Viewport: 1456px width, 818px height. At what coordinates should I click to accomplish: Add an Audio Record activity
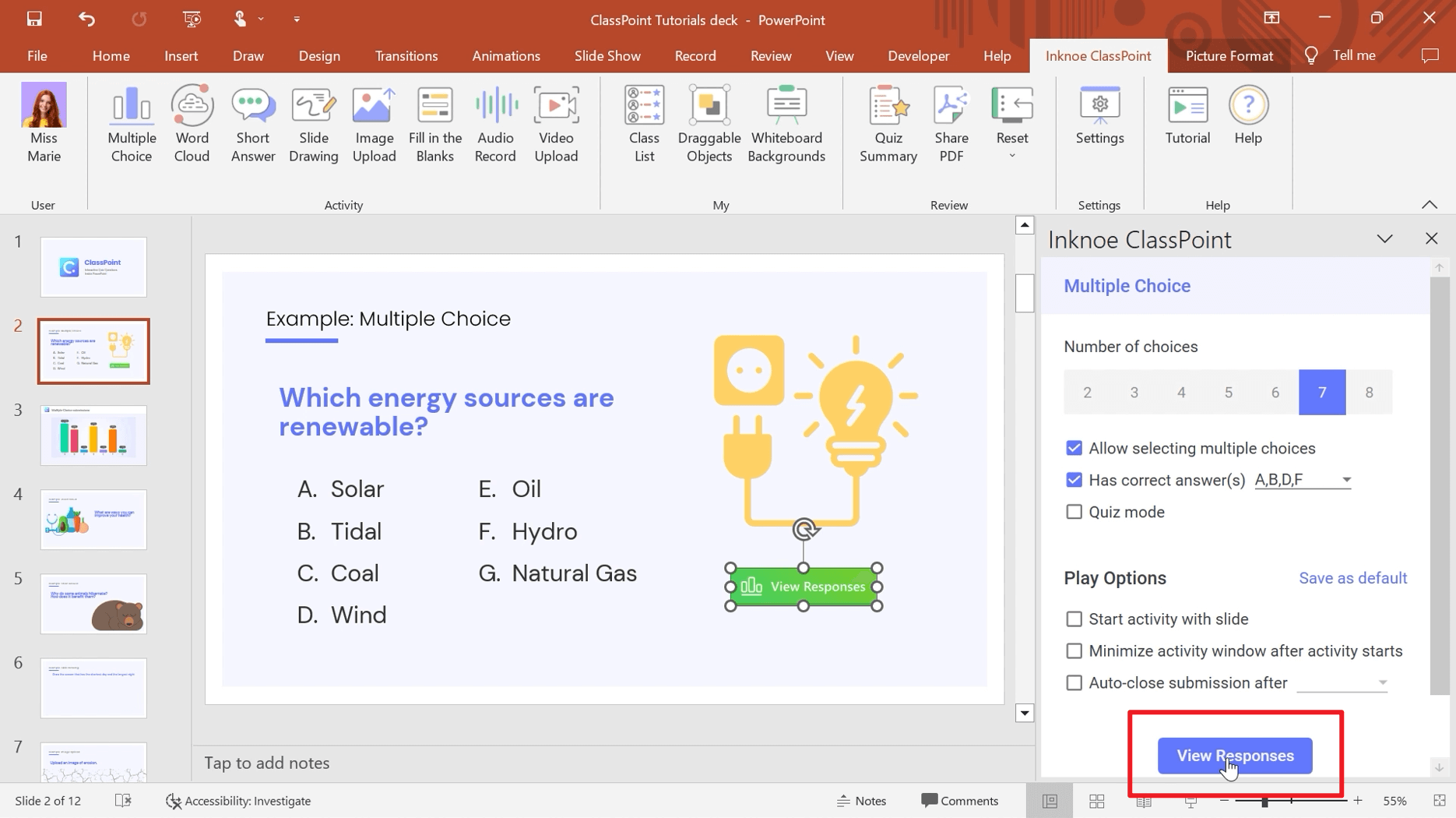(495, 125)
